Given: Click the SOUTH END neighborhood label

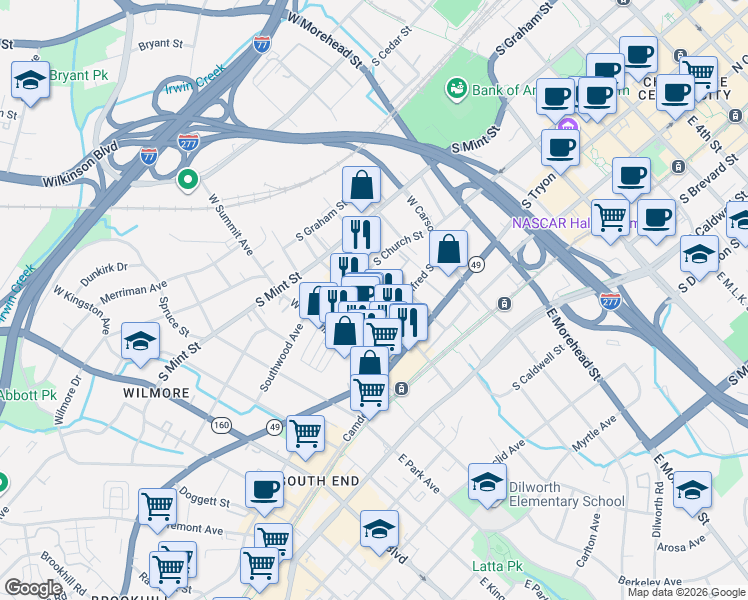Looking at the screenshot, I should [x=321, y=481].
